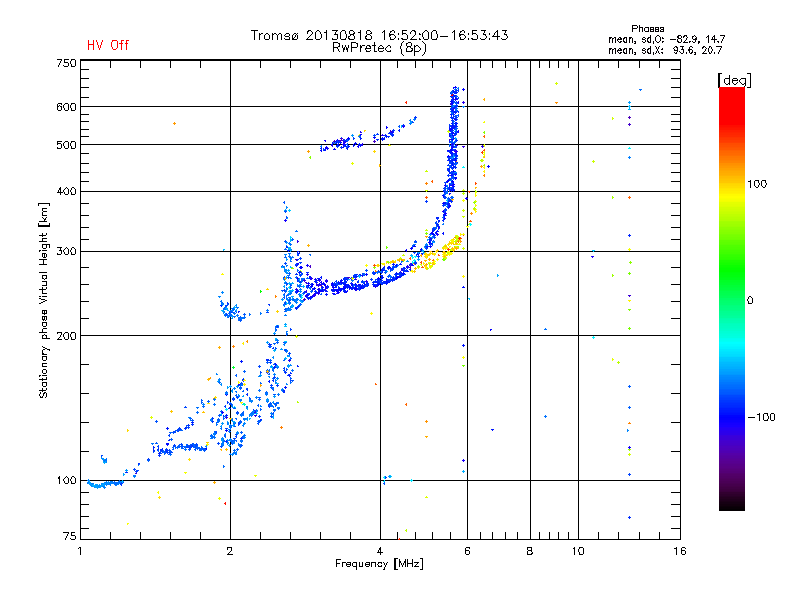This screenshot has height=600, width=800.
Task: Click the y-axis "500" tick label
Action: coord(66,145)
